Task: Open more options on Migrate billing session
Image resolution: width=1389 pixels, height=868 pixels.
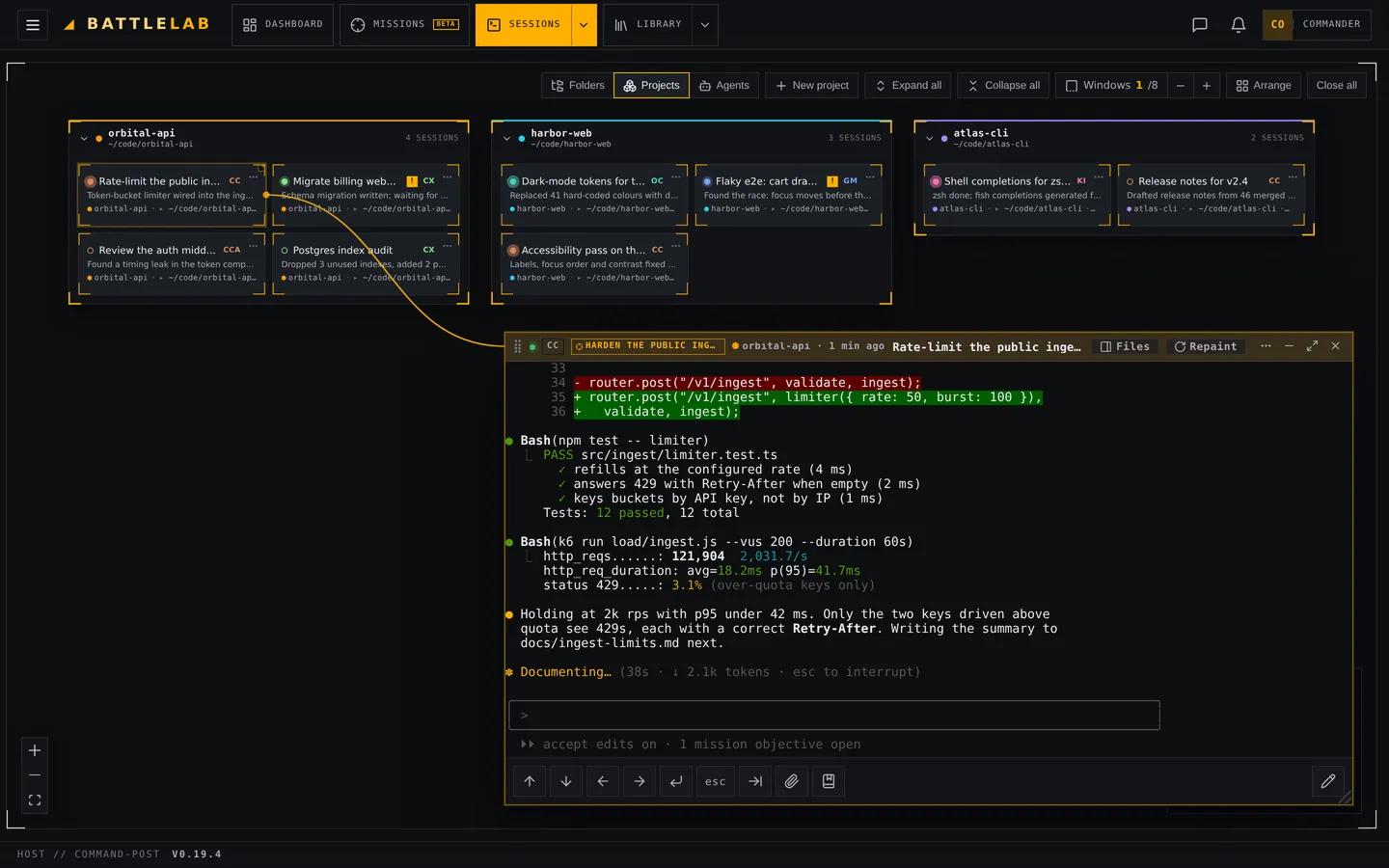Action: tap(448, 177)
